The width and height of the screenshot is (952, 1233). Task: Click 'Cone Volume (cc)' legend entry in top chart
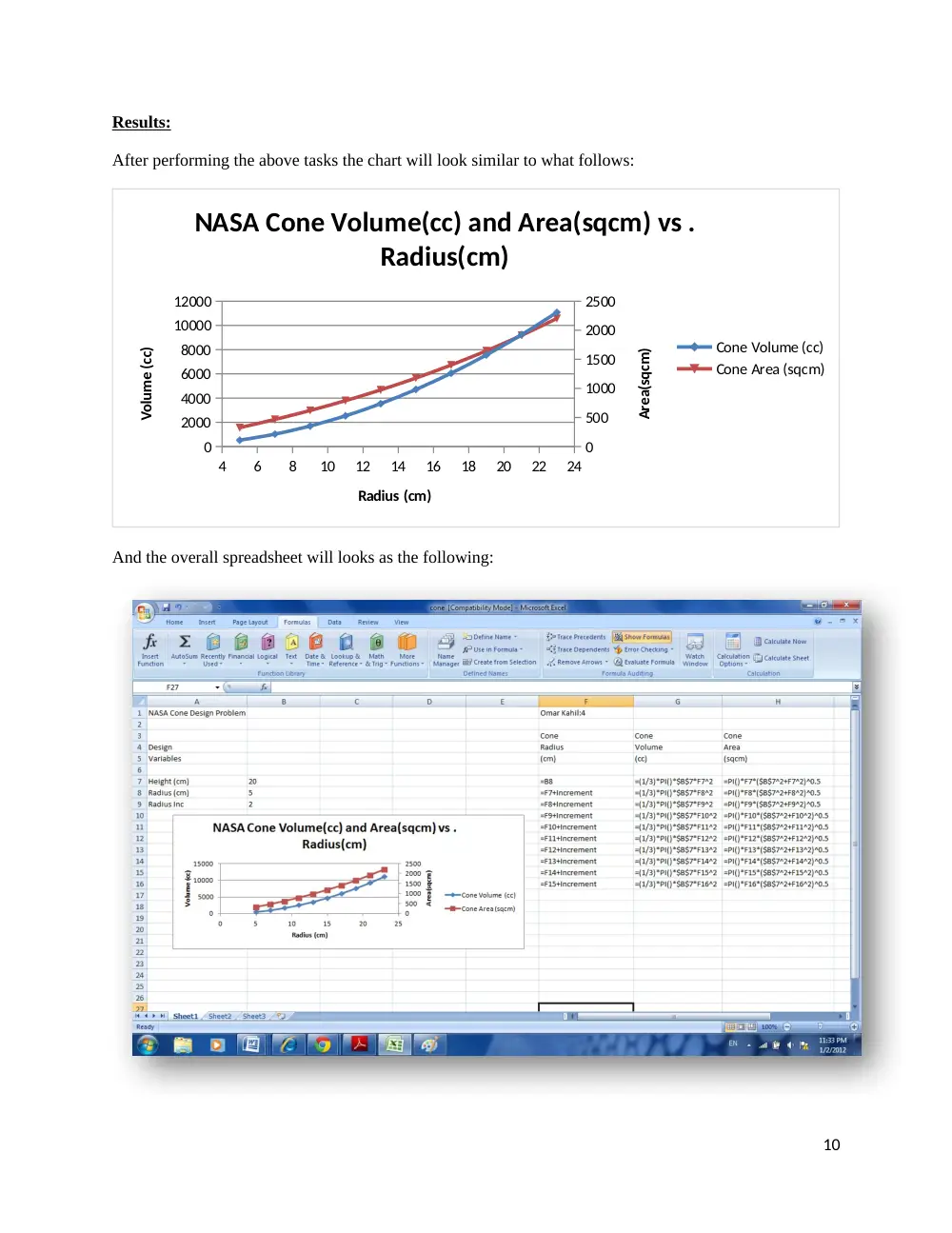pos(750,348)
